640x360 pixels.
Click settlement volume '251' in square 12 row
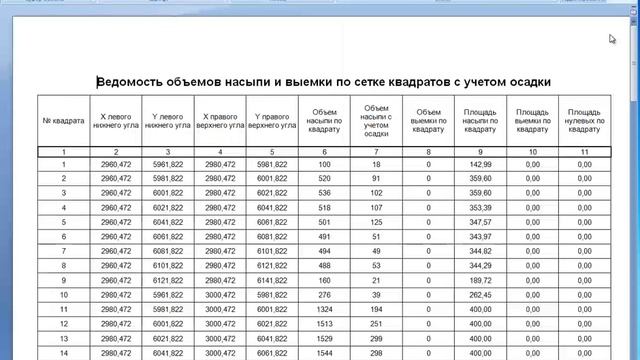[x=376, y=324]
